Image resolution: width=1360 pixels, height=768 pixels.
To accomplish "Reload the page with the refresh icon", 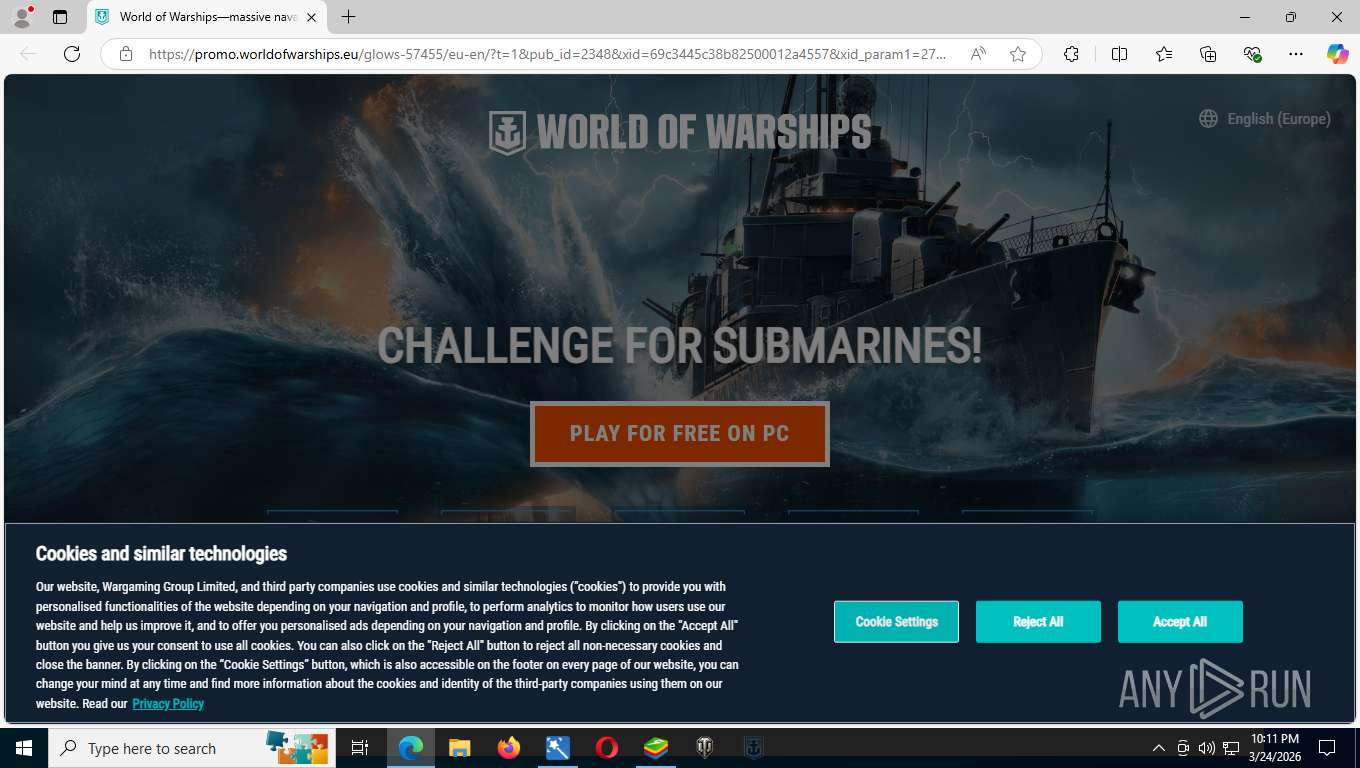I will click(x=72, y=54).
